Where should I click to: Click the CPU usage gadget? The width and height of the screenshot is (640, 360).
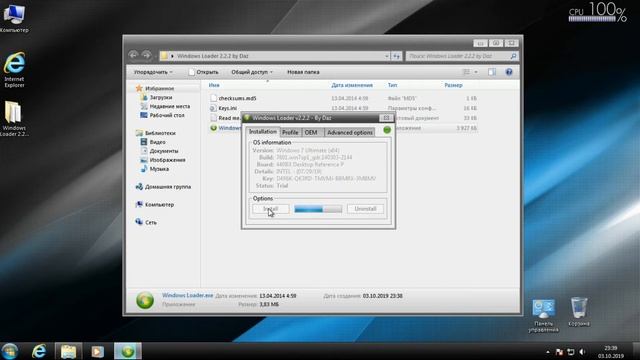(598, 13)
